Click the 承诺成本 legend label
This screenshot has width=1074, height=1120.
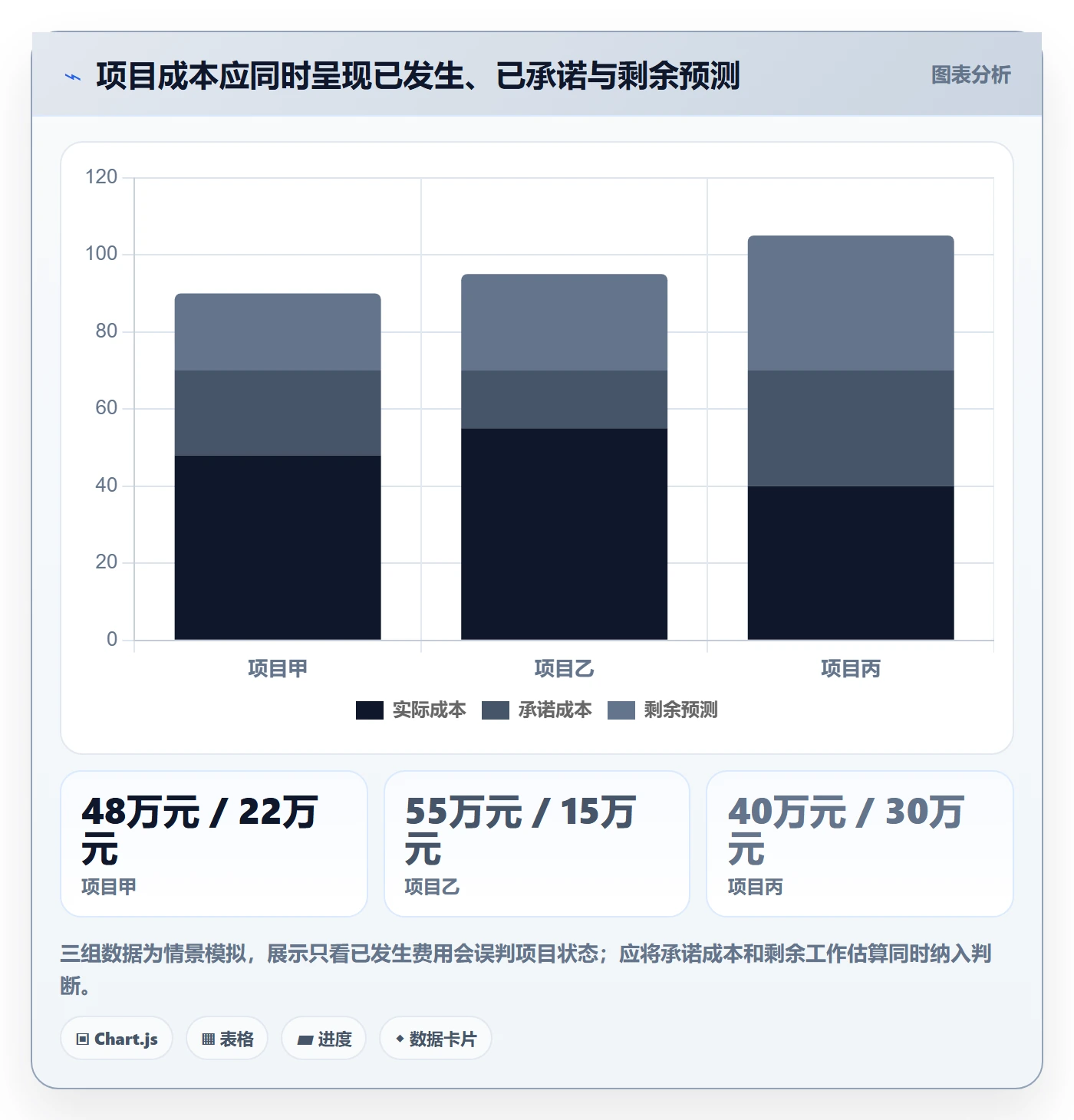555,710
